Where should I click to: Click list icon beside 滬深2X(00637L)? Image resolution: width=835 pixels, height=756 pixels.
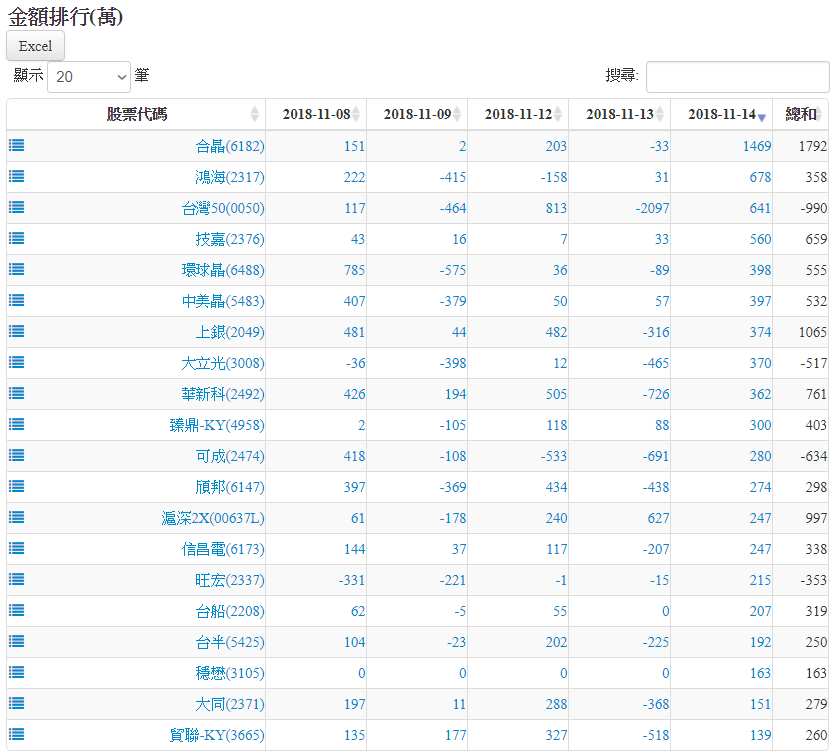(17, 517)
